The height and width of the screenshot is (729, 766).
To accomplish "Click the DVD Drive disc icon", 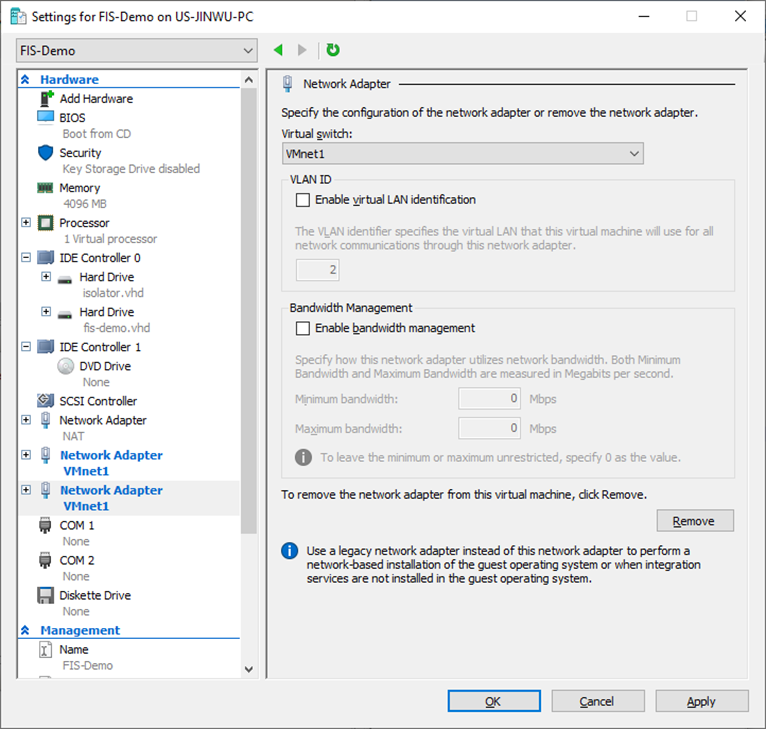I will click(x=65, y=366).
